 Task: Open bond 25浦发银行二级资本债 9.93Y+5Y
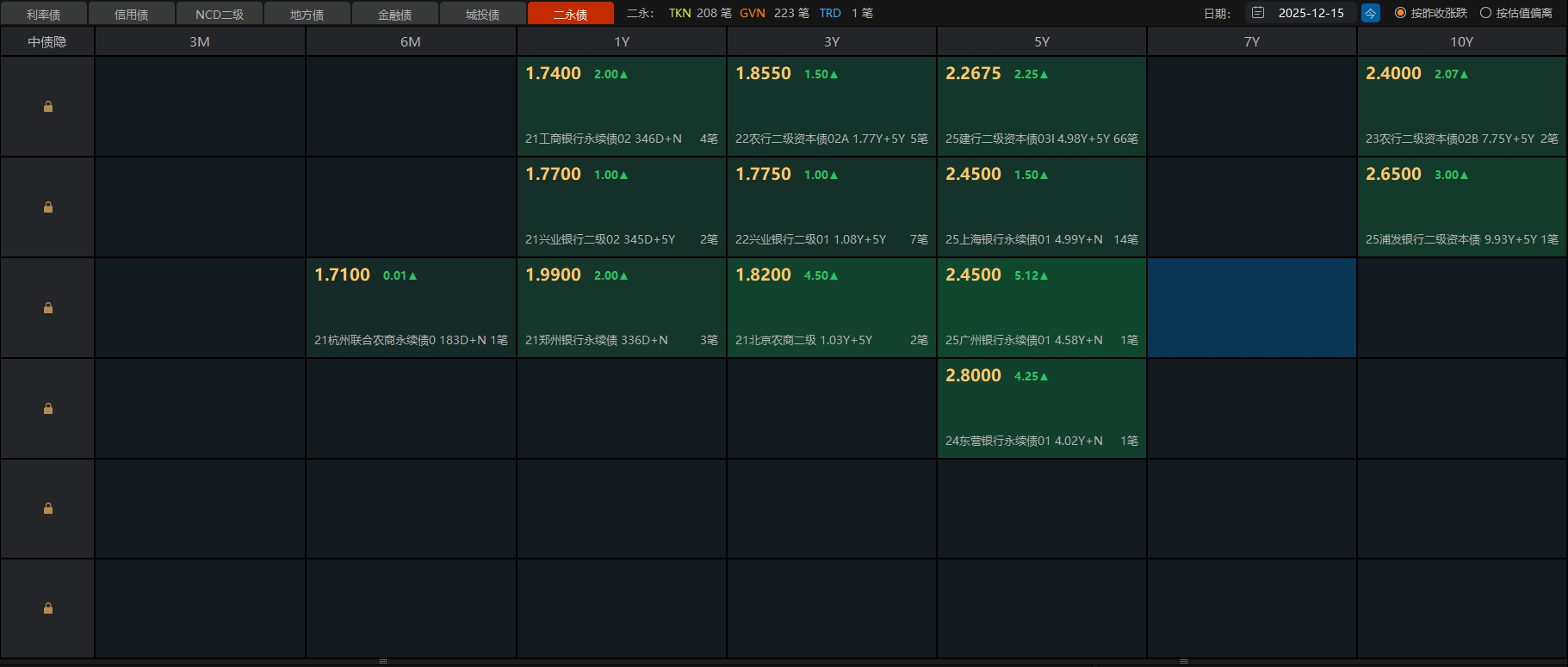tap(1451, 239)
